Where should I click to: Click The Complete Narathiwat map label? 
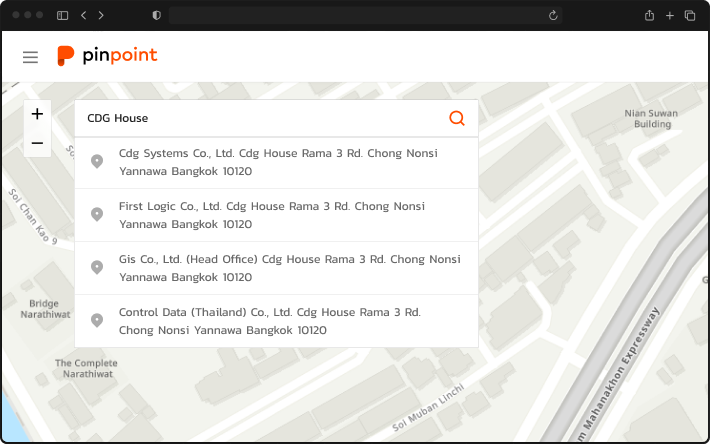coord(86,368)
